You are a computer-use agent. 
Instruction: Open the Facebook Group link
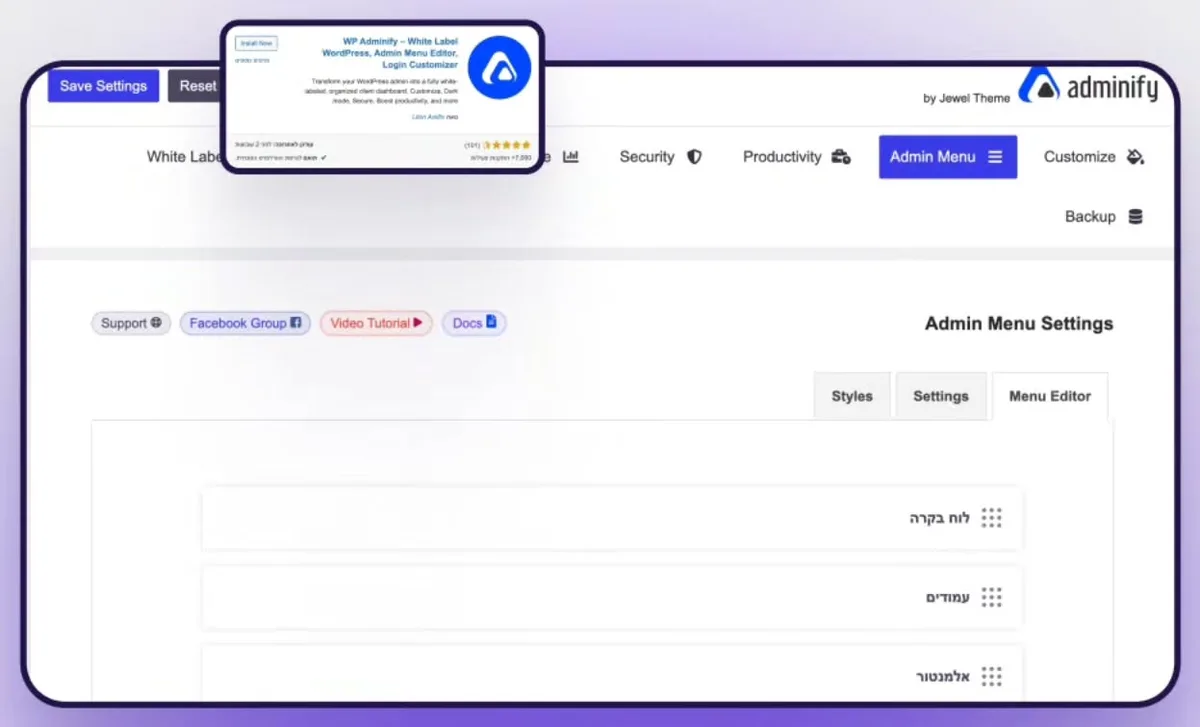[x=245, y=323]
